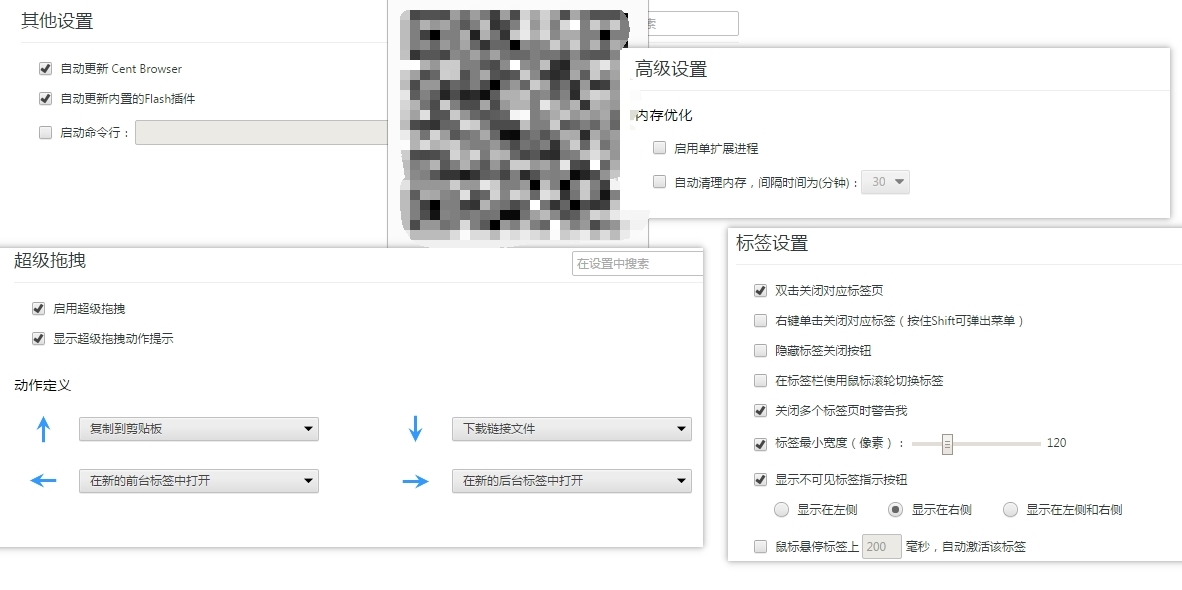Enable 鼠标悬停标签上 auto-activate checkbox
Viewport: 1182px width, 590px height.
[x=761, y=546]
